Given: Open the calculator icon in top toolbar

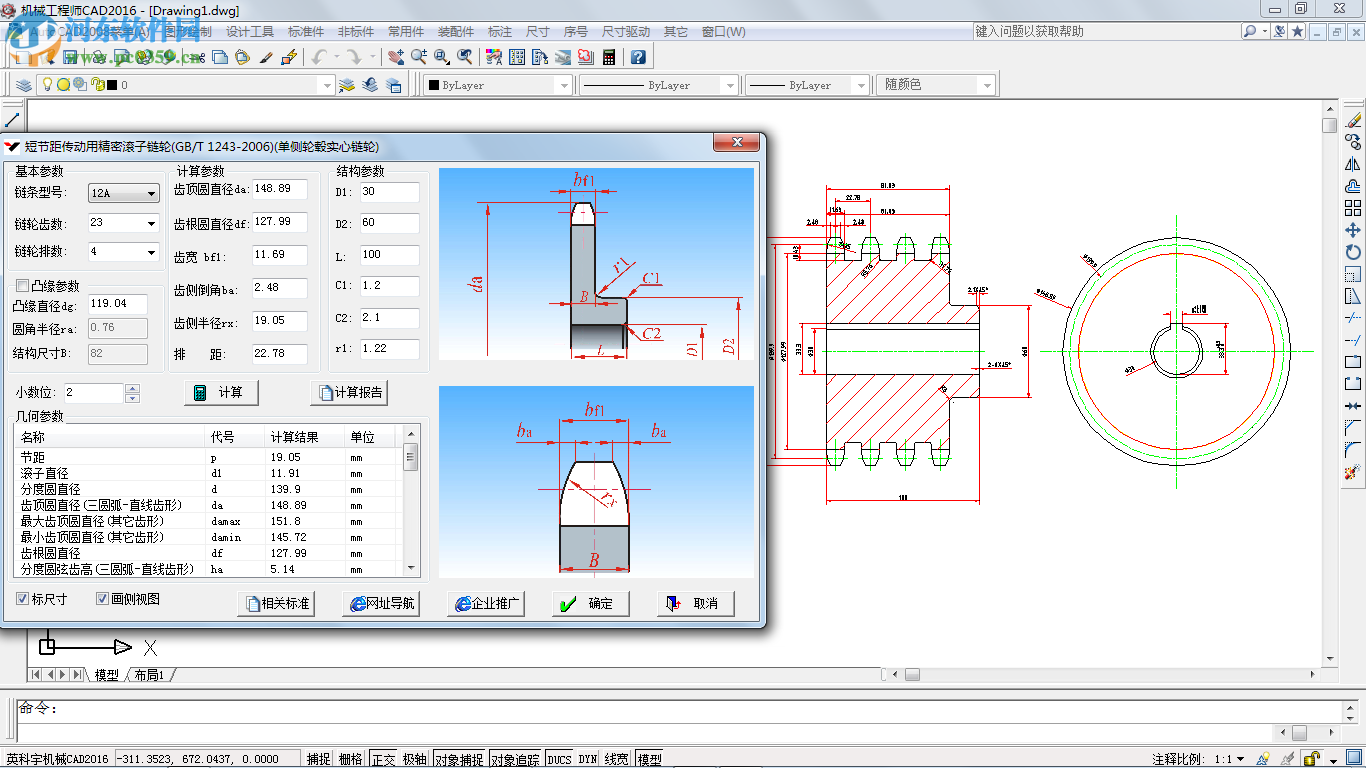Looking at the screenshot, I should tap(608, 57).
